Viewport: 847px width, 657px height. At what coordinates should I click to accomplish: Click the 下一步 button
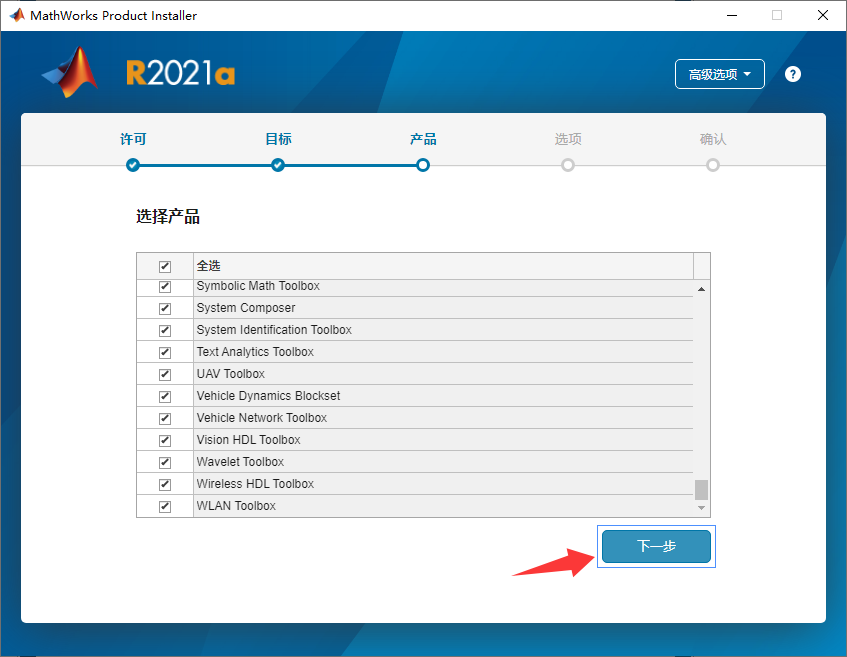pyautogui.click(x=656, y=546)
